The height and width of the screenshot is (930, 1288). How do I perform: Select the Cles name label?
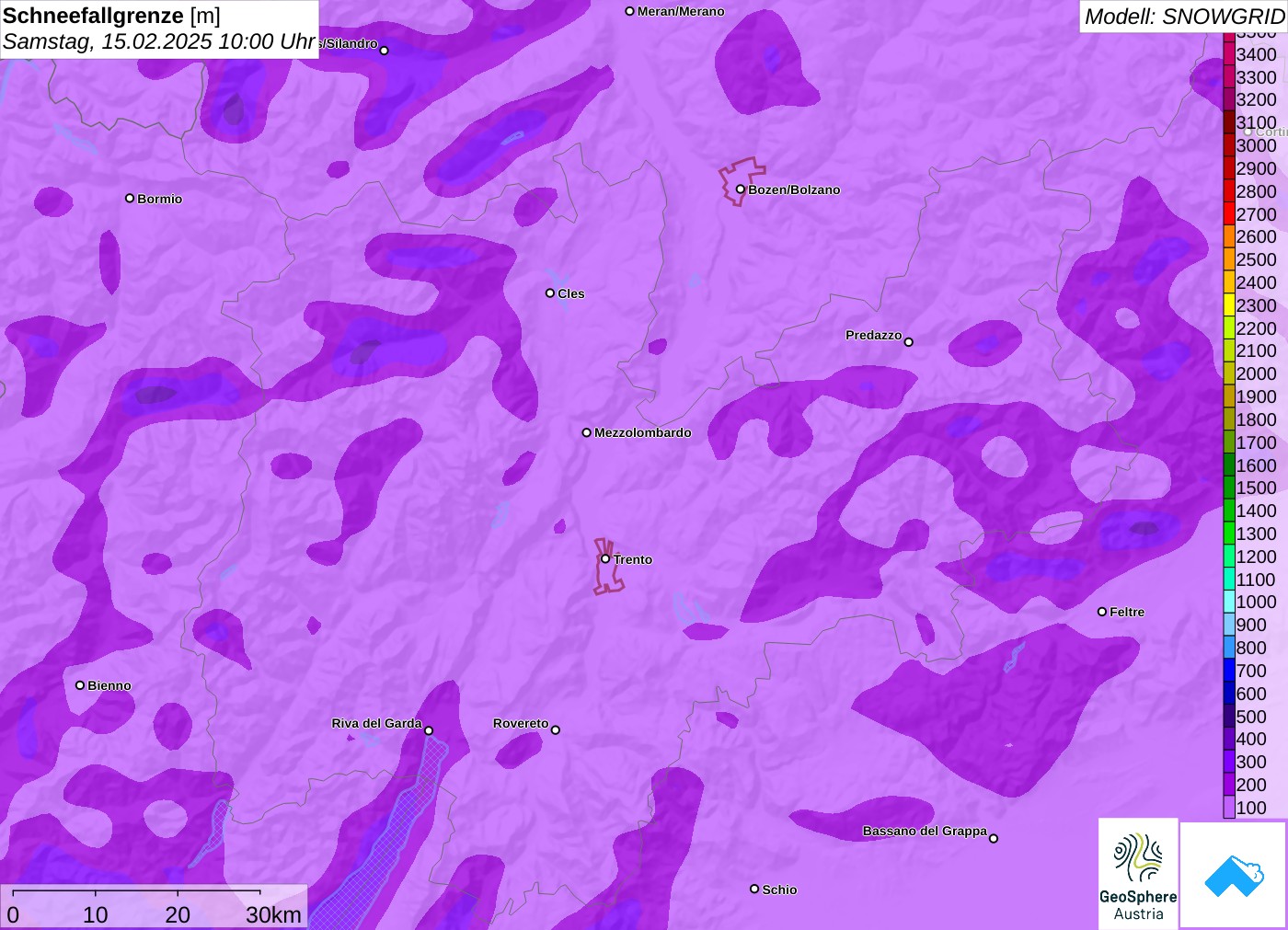(571, 293)
